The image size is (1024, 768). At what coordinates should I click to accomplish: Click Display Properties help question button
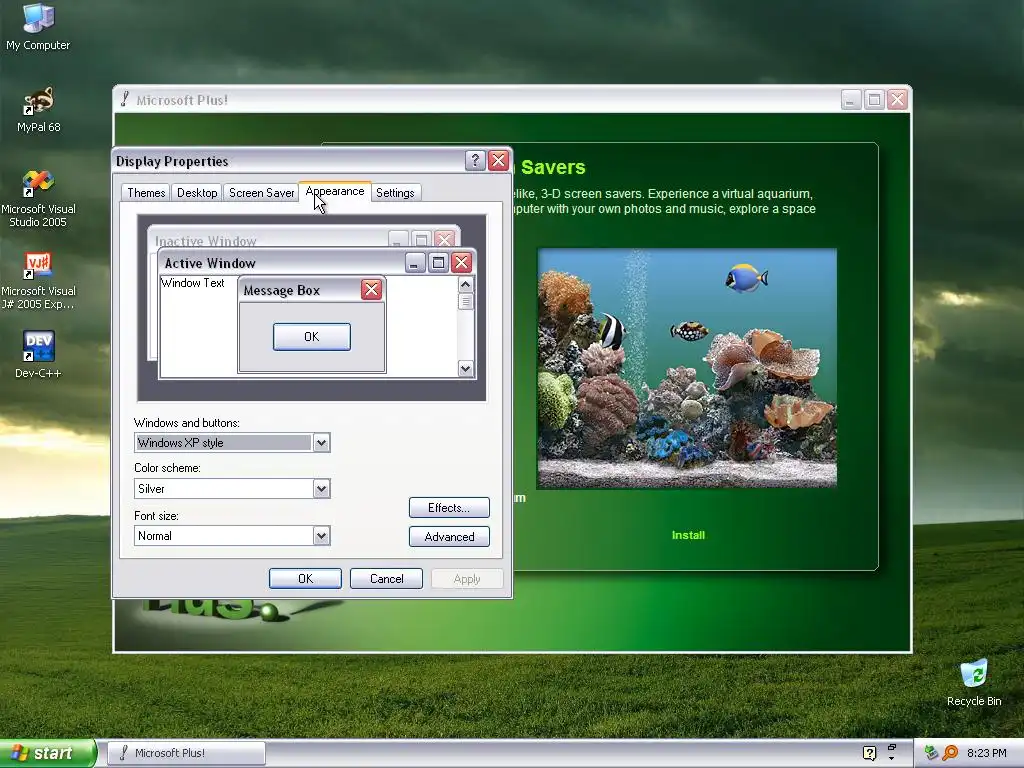coord(475,160)
